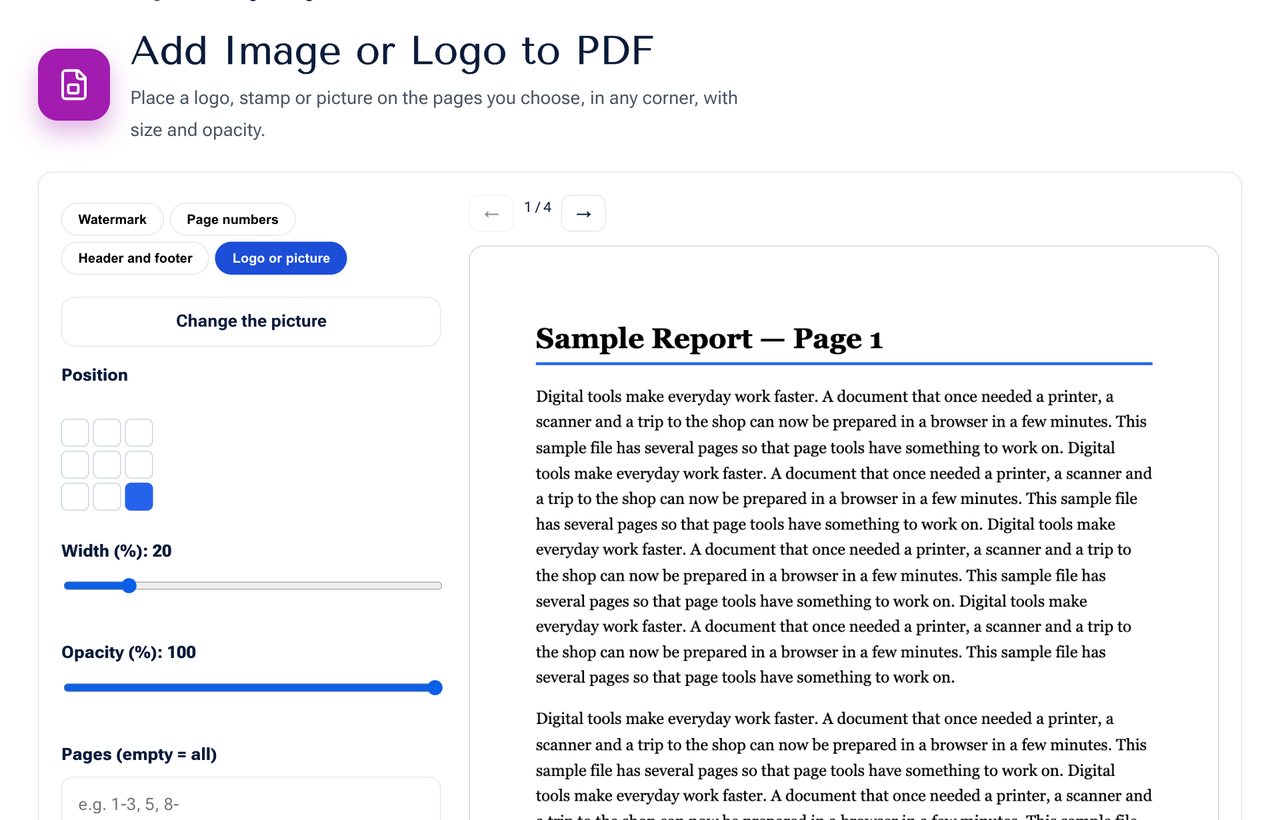Select bottom-center position cell
The width and height of the screenshot is (1280, 820).
point(107,497)
